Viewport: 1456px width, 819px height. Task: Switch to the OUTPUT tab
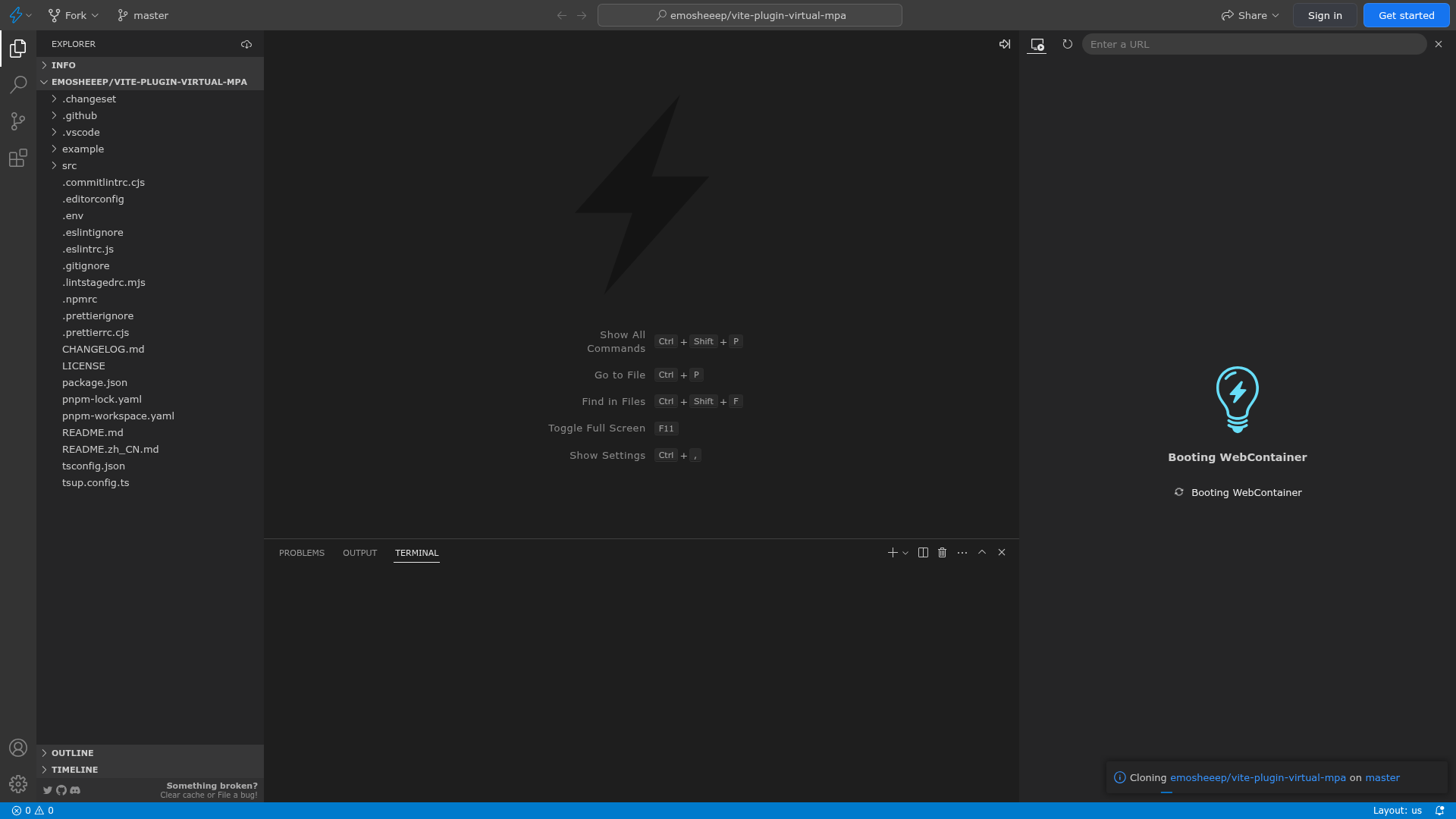[359, 553]
